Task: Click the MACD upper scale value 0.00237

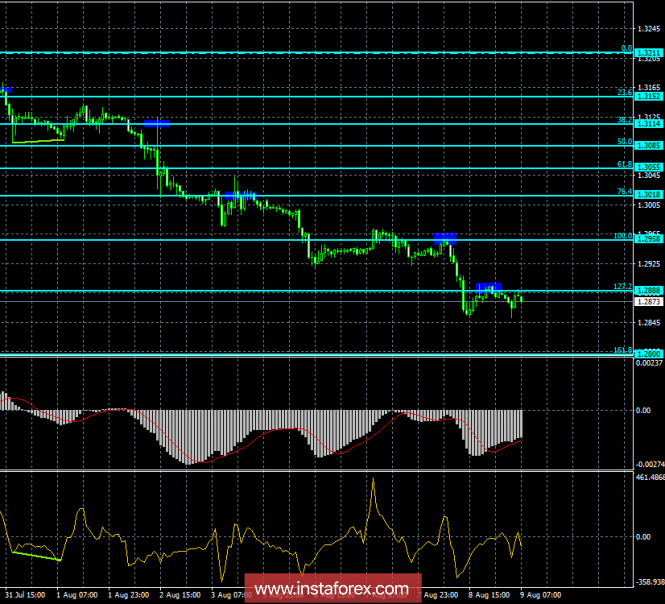Action: pyautogui.click(x=649, y=363)
